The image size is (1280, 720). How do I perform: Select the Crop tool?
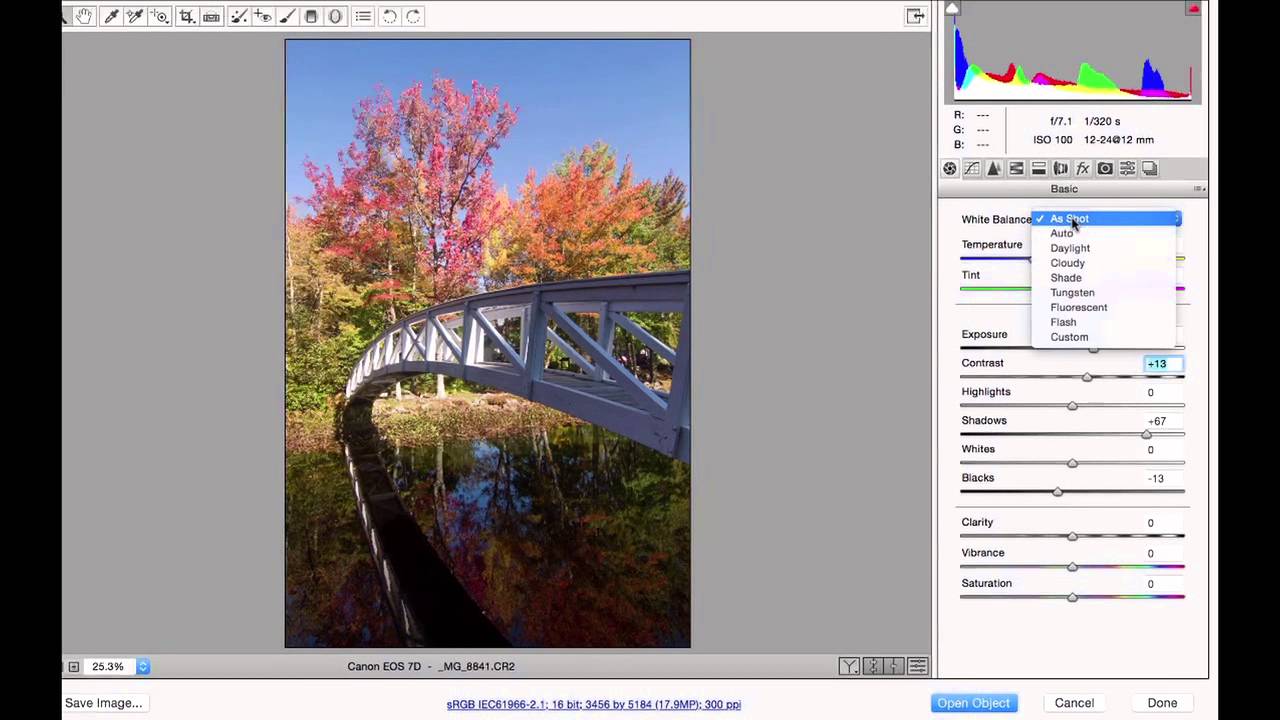point(186,16)
